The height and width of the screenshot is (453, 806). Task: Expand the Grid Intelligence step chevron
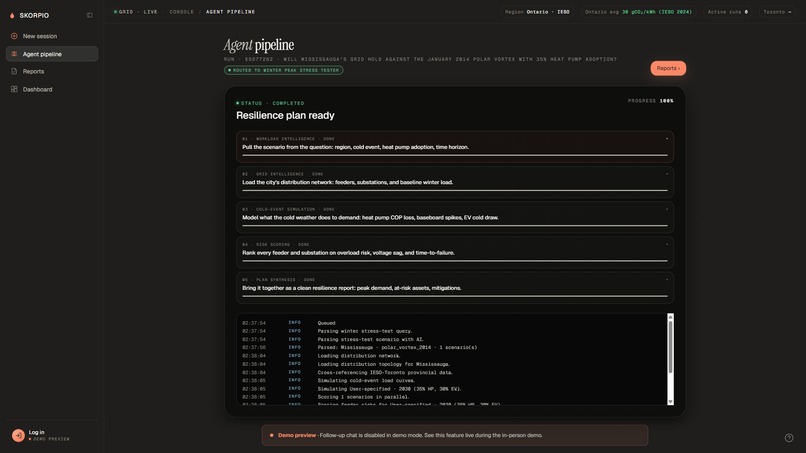667,174
